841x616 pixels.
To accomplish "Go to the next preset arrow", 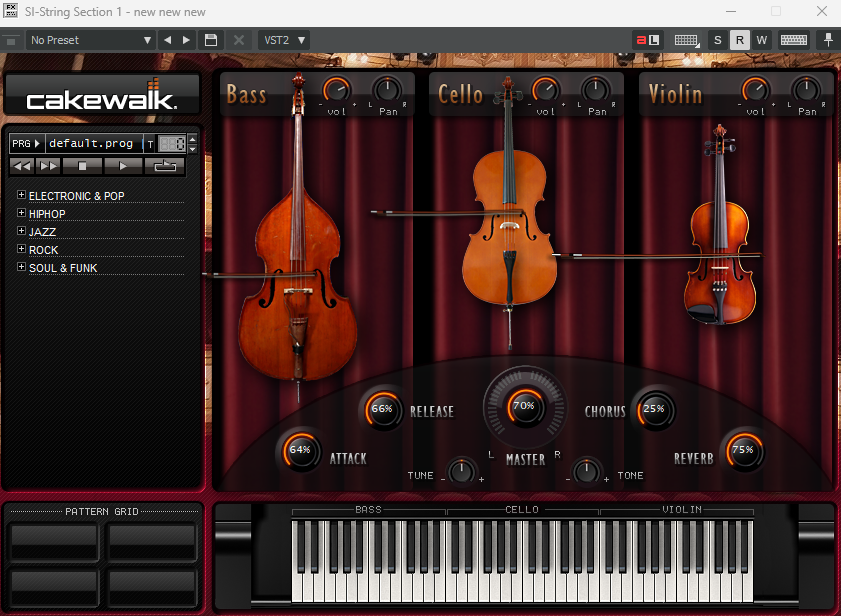I will [186, 40].
